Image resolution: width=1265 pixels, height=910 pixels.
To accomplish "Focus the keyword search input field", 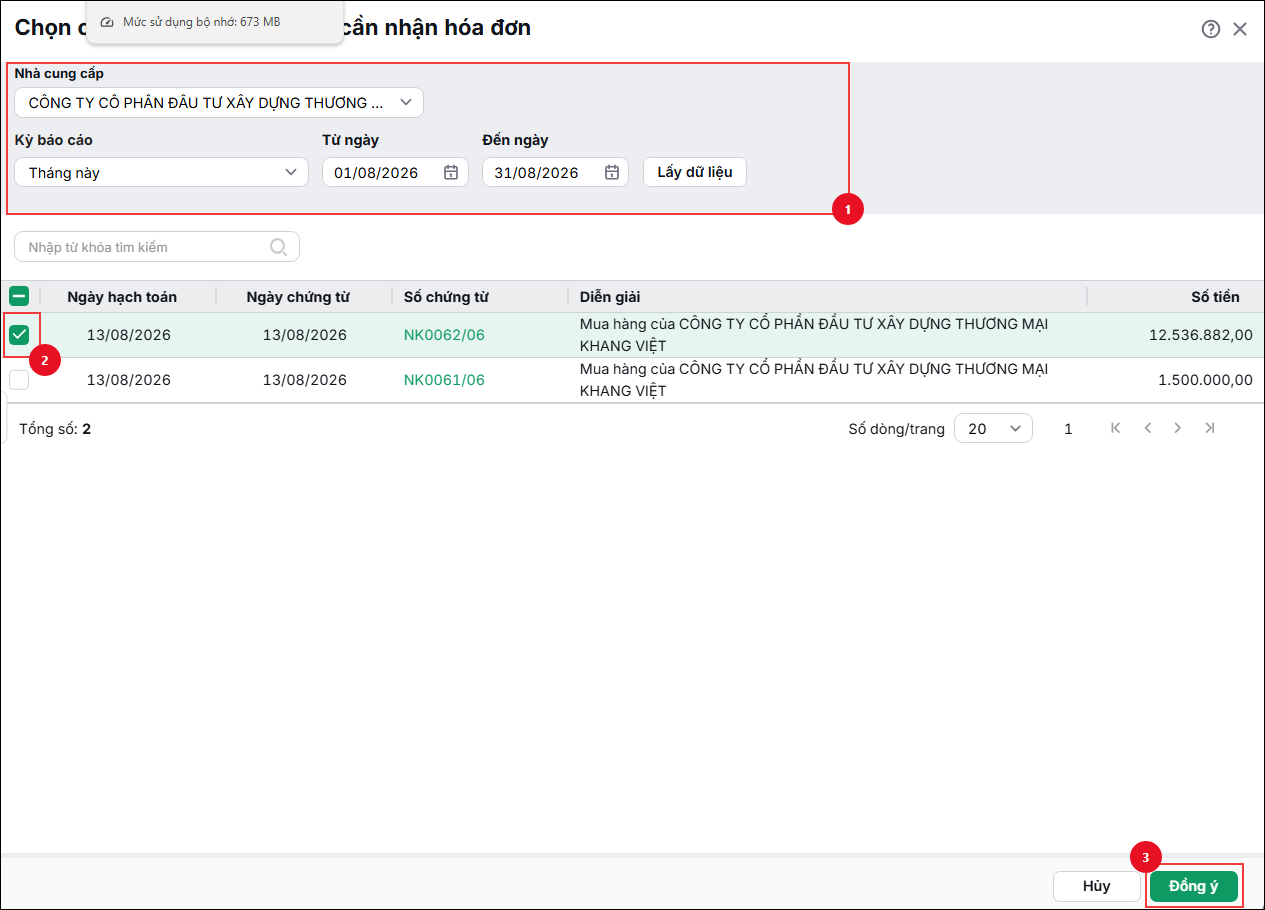I will (157, 247).
